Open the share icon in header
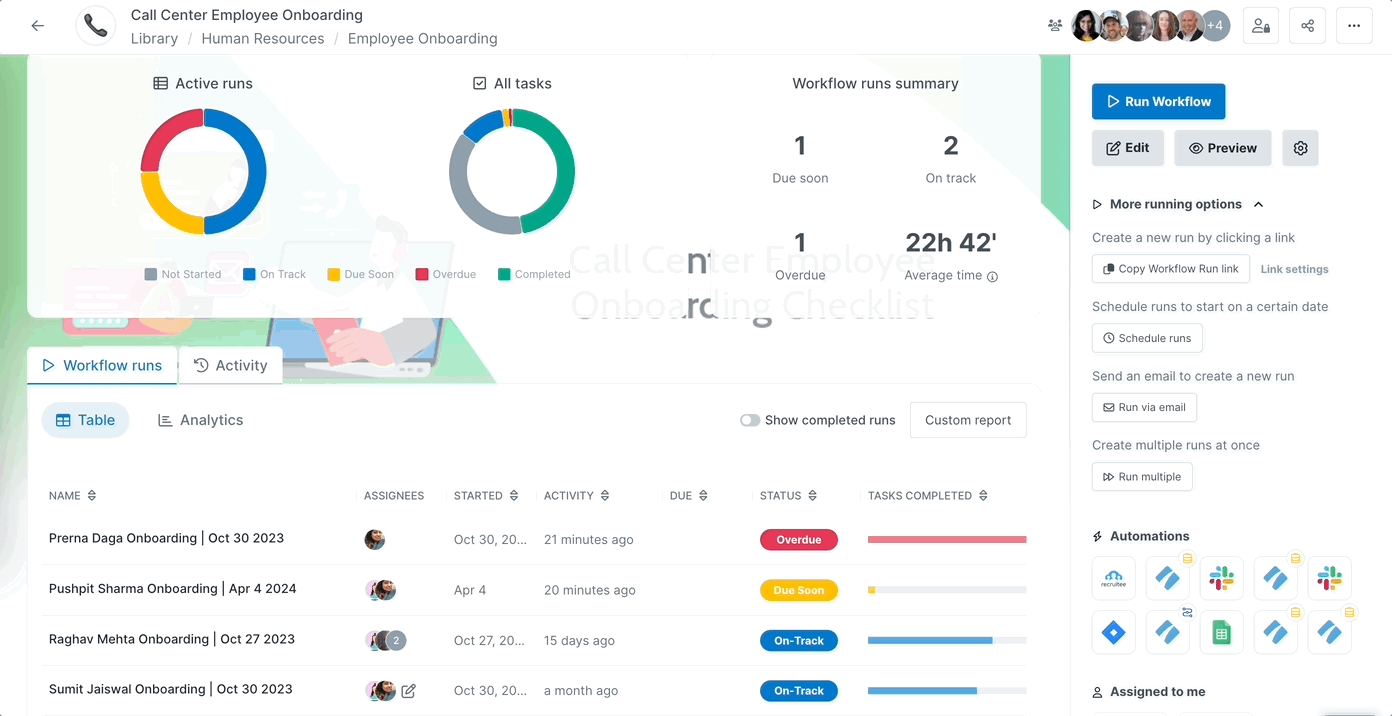The width and height of the screenshot is (1392, 716). [1307, 26]
